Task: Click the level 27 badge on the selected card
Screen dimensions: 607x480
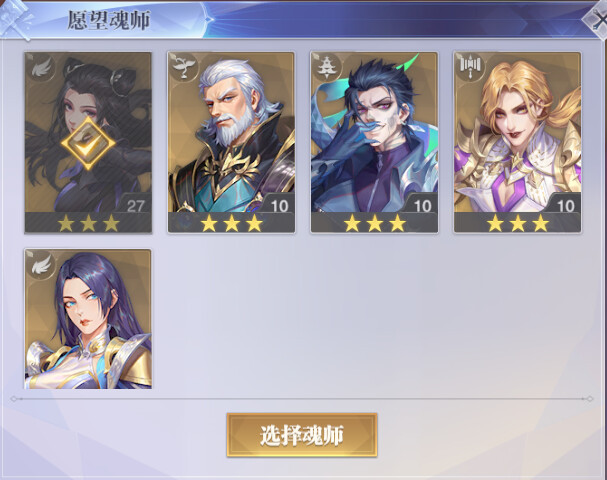Action: [x=134, y=204]
